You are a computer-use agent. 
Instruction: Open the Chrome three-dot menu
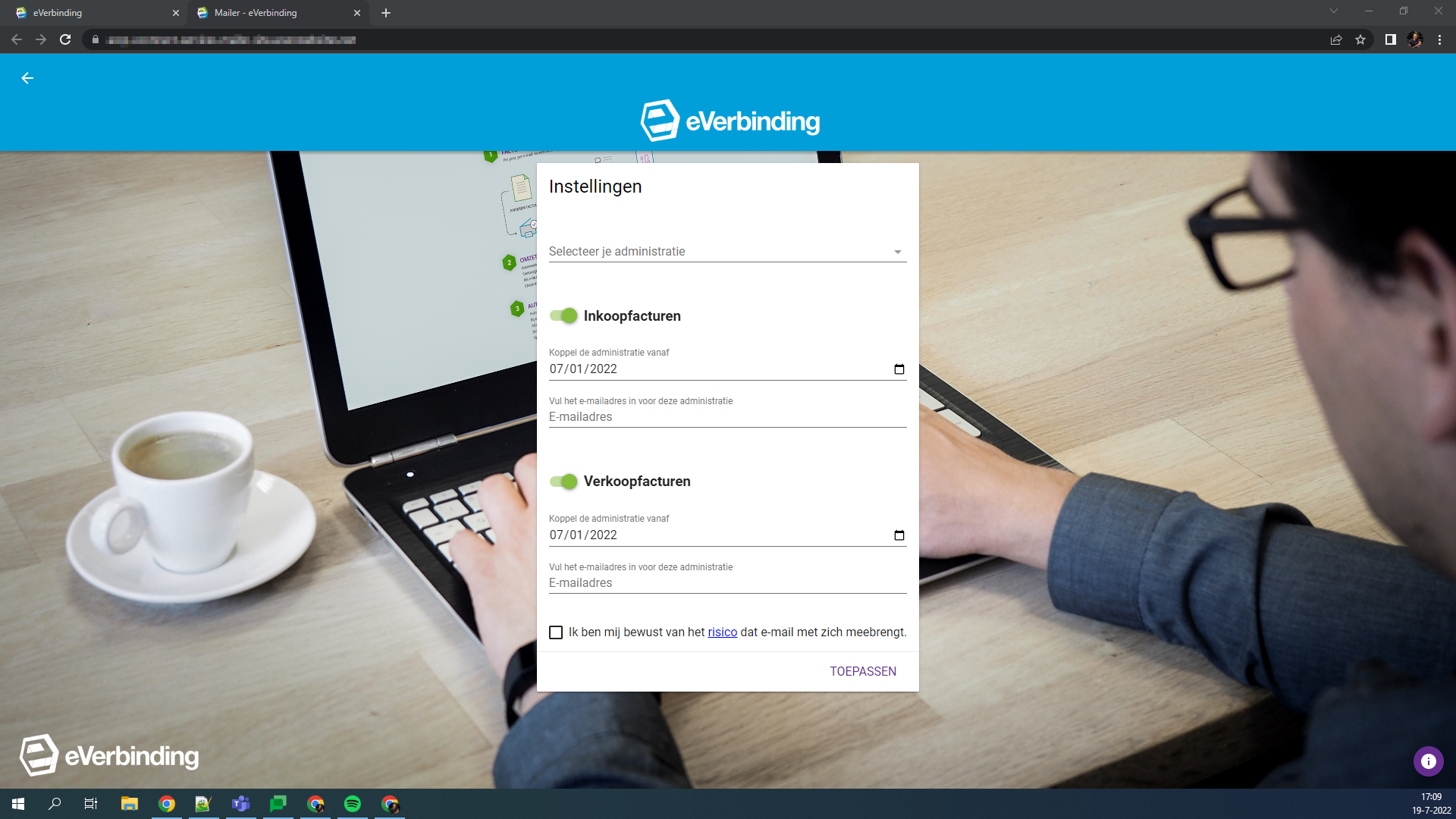click(1439, 39)
